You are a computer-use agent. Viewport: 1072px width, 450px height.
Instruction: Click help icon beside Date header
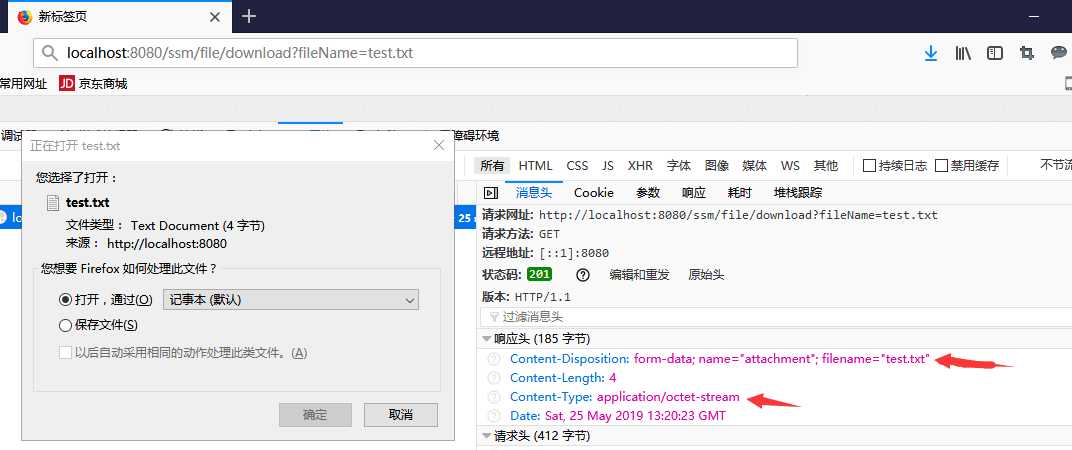click(494, 416)
